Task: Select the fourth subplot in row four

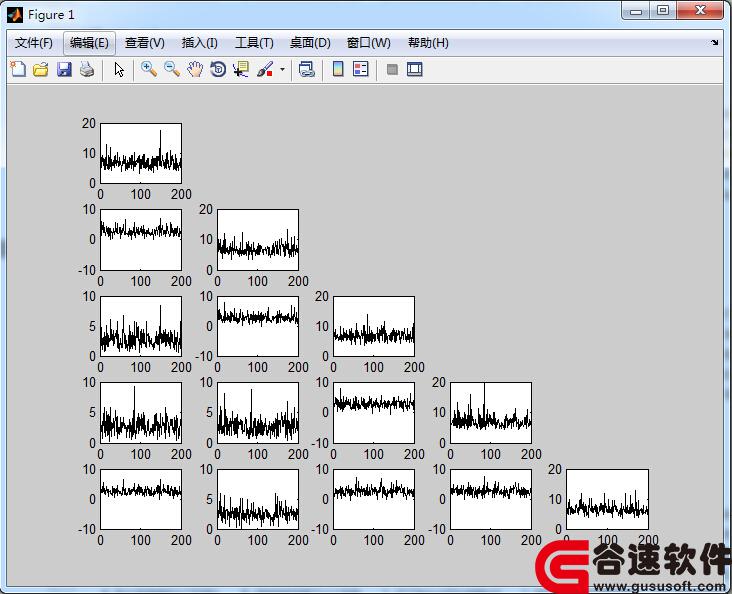Action: [491, 413]
